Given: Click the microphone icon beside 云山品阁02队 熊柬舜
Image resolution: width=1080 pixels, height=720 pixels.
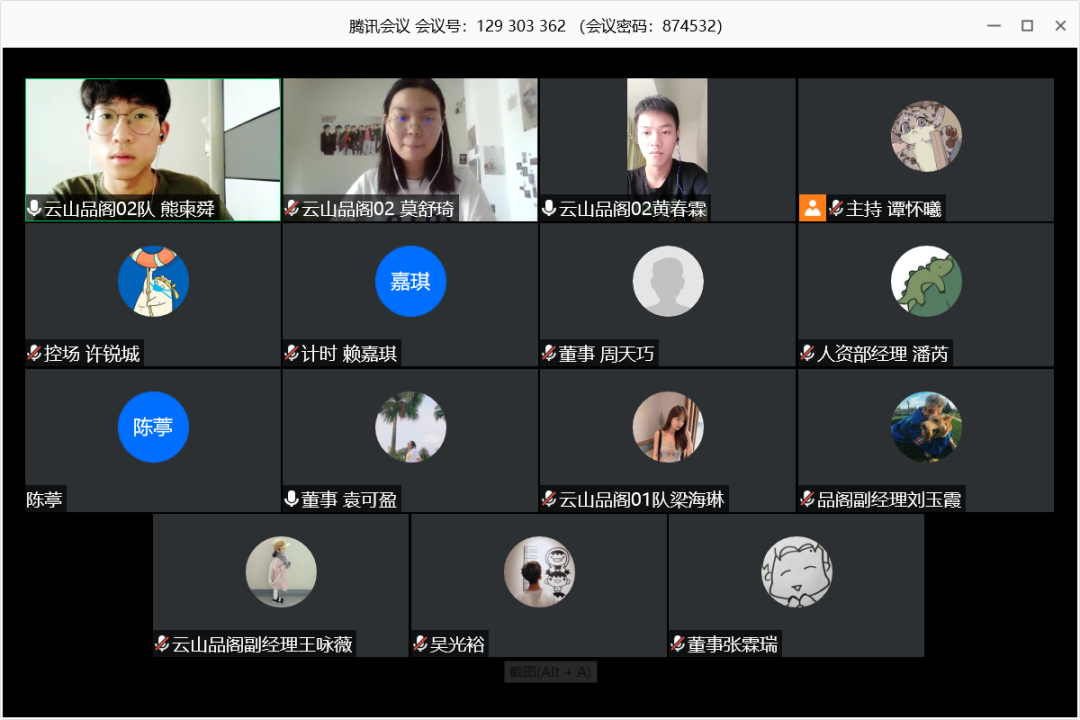Looking at the screenshot, I should pos(34,209).
